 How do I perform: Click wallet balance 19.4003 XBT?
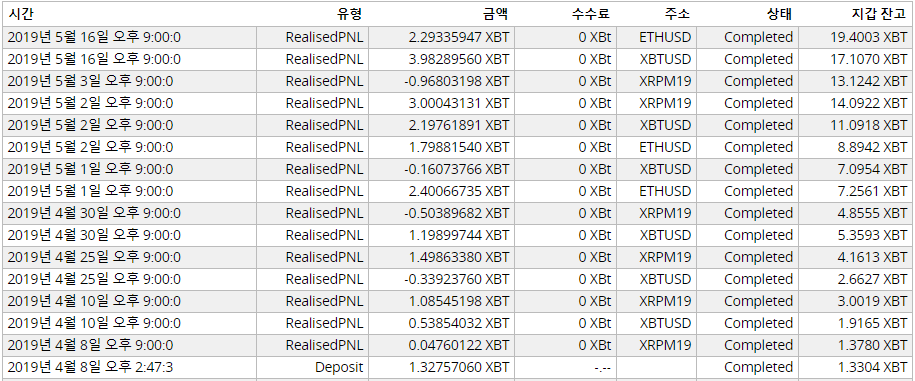coord(869,38)
